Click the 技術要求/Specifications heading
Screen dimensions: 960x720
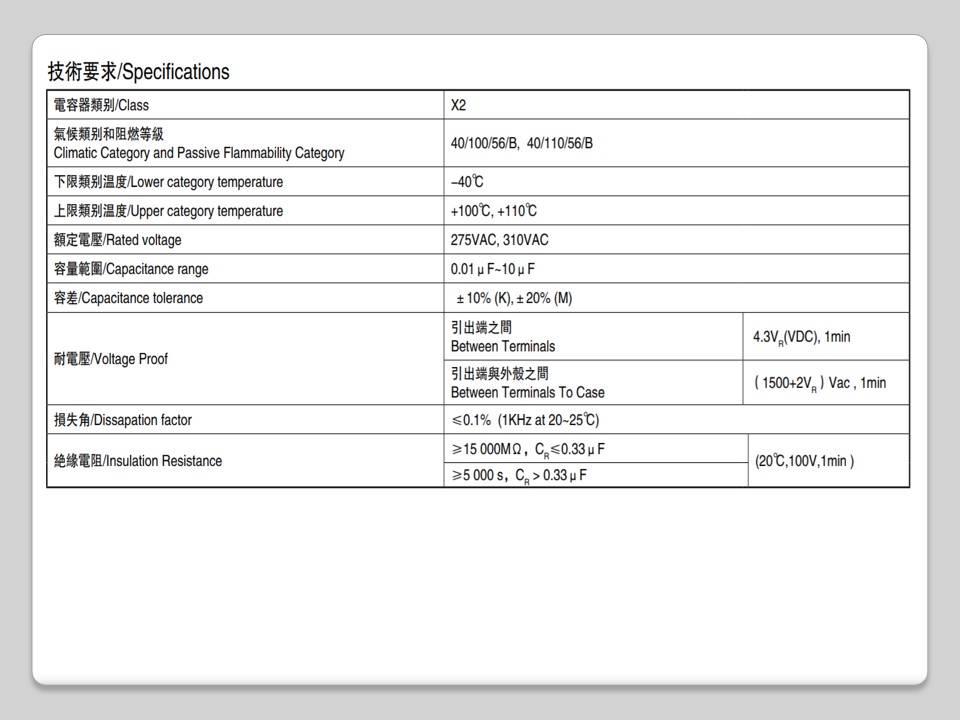pos(139,72)
